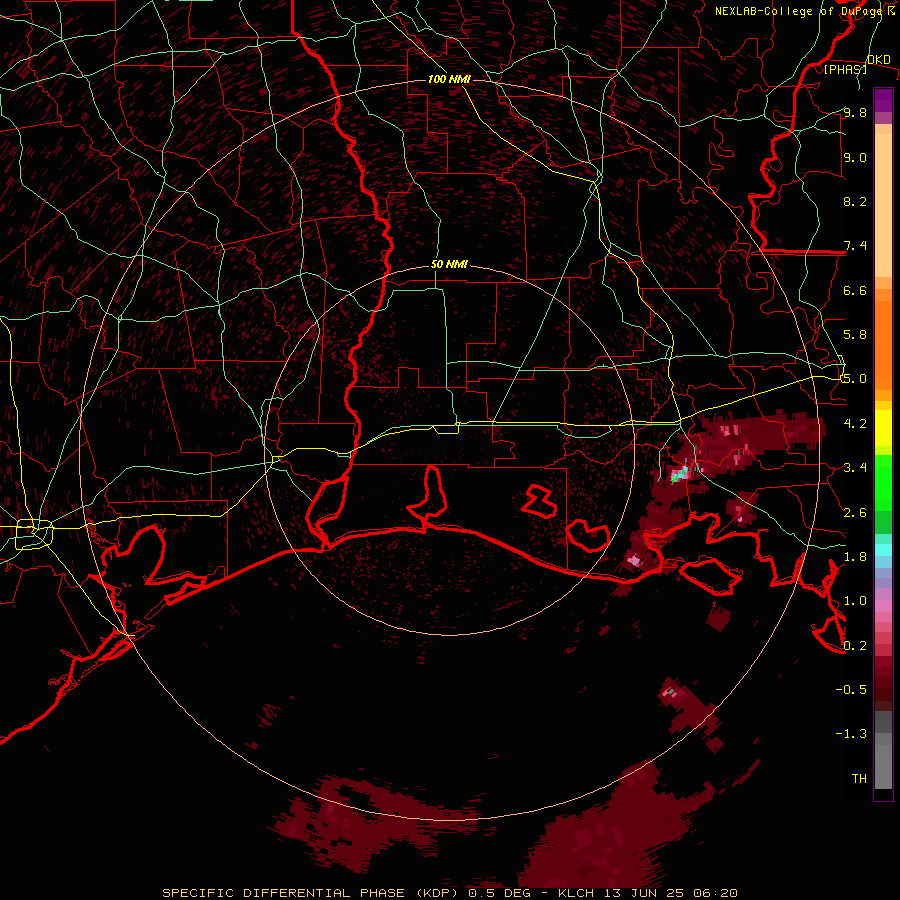Click the 1.8 value on the color scale
The image size is (900, 900).
[x=855, y=556]
